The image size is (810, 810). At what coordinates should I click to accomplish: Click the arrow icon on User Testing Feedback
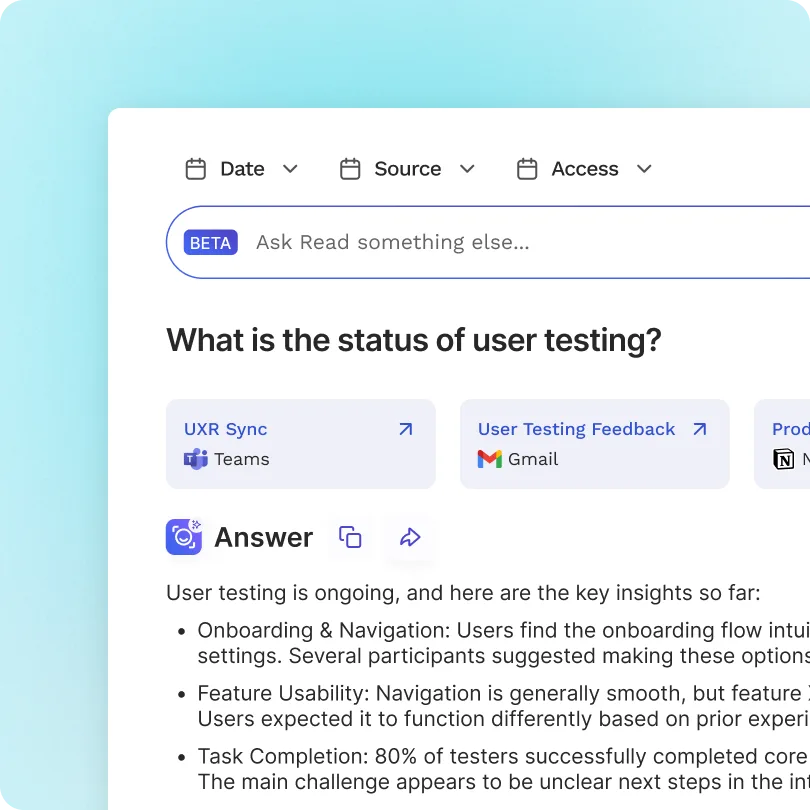pos(700,429)
